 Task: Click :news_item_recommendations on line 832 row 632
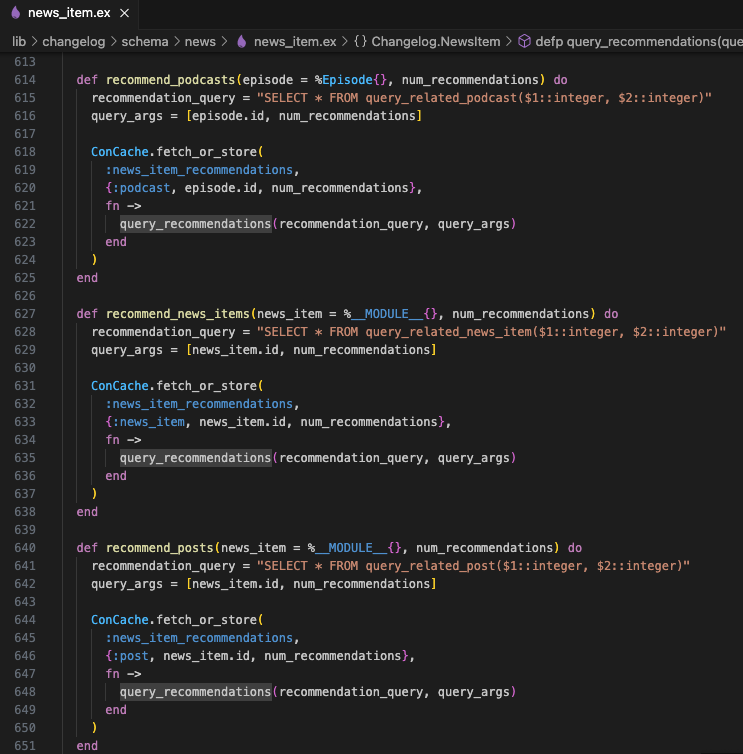199,404
